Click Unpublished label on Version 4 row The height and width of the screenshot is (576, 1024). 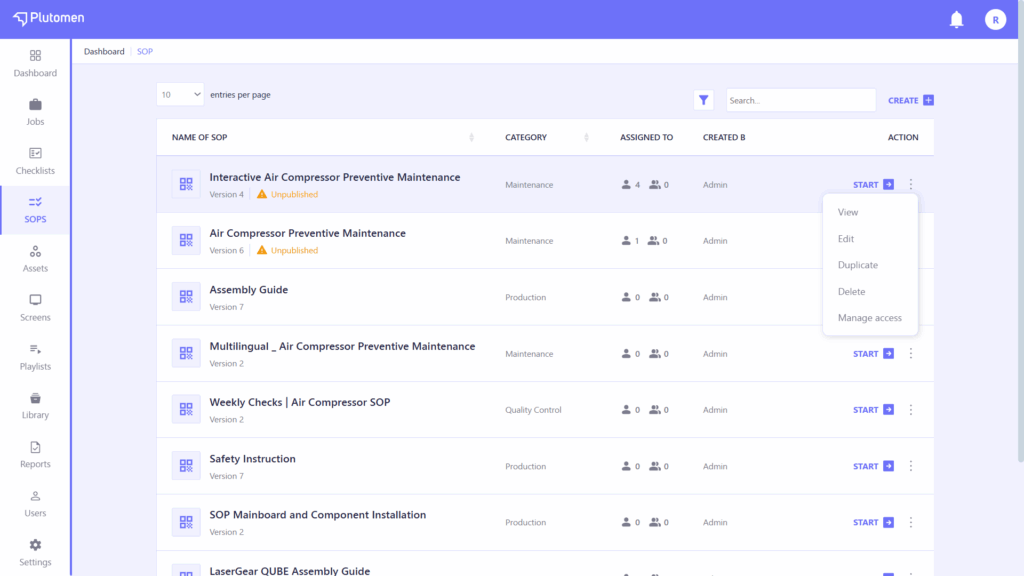[294, 195]
